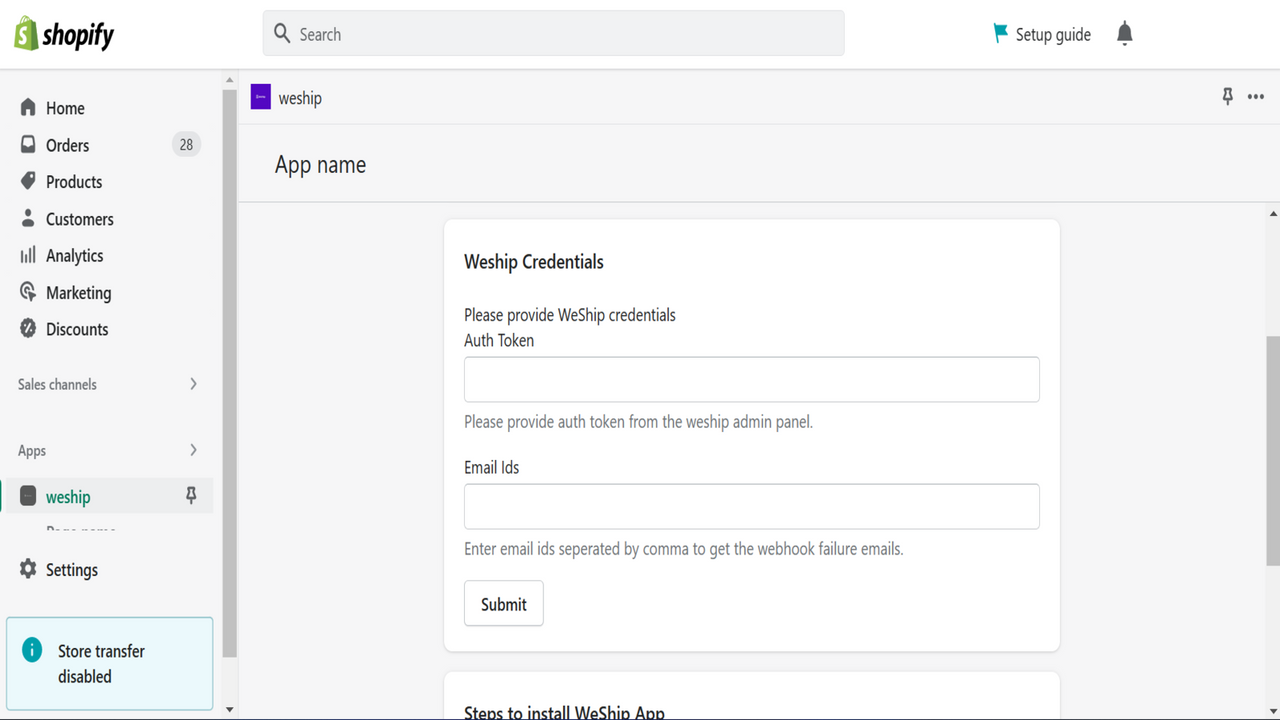
Task: Click the weship sidebar app icon
Action: click(28, 496)
